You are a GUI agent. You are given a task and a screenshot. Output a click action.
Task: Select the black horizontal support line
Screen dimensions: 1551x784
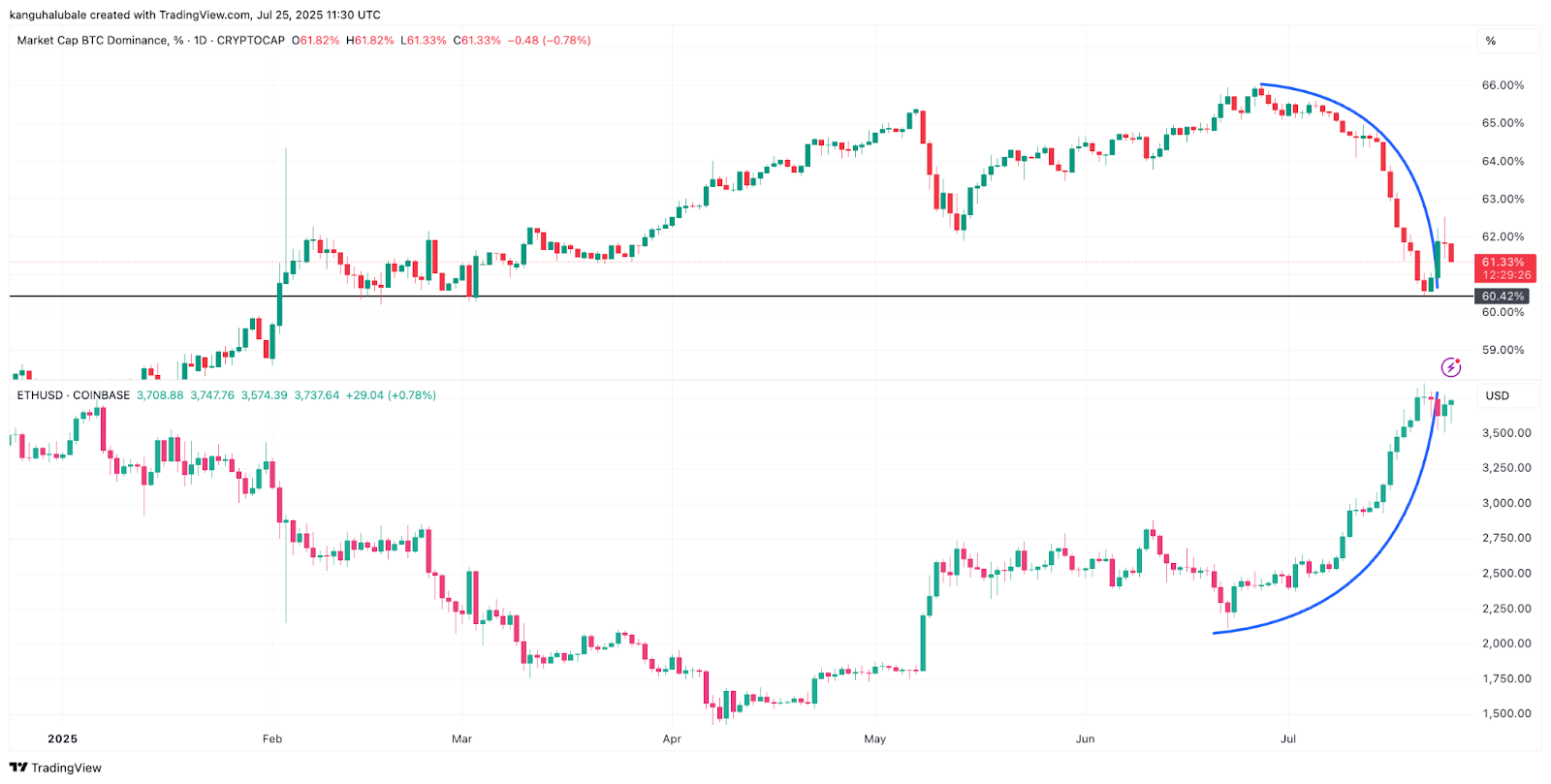[x=679, y=296]
